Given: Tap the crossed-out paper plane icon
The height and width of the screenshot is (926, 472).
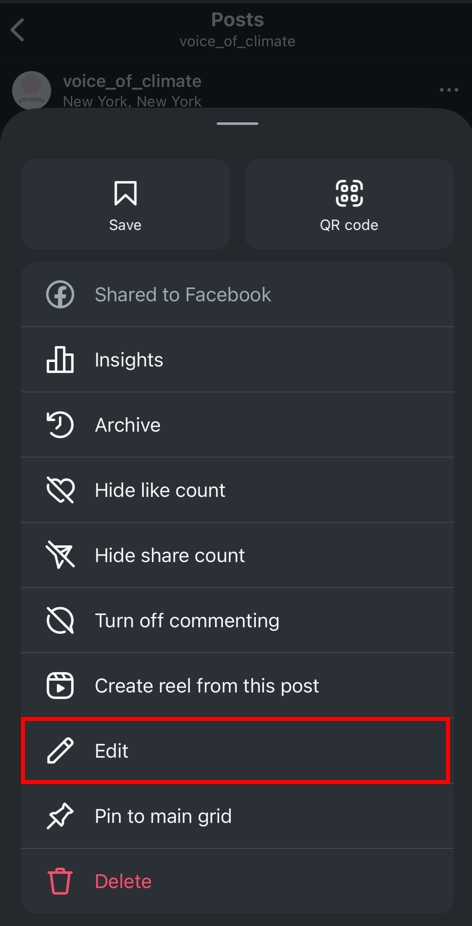Looking at the screenshot, I should 60,555.
